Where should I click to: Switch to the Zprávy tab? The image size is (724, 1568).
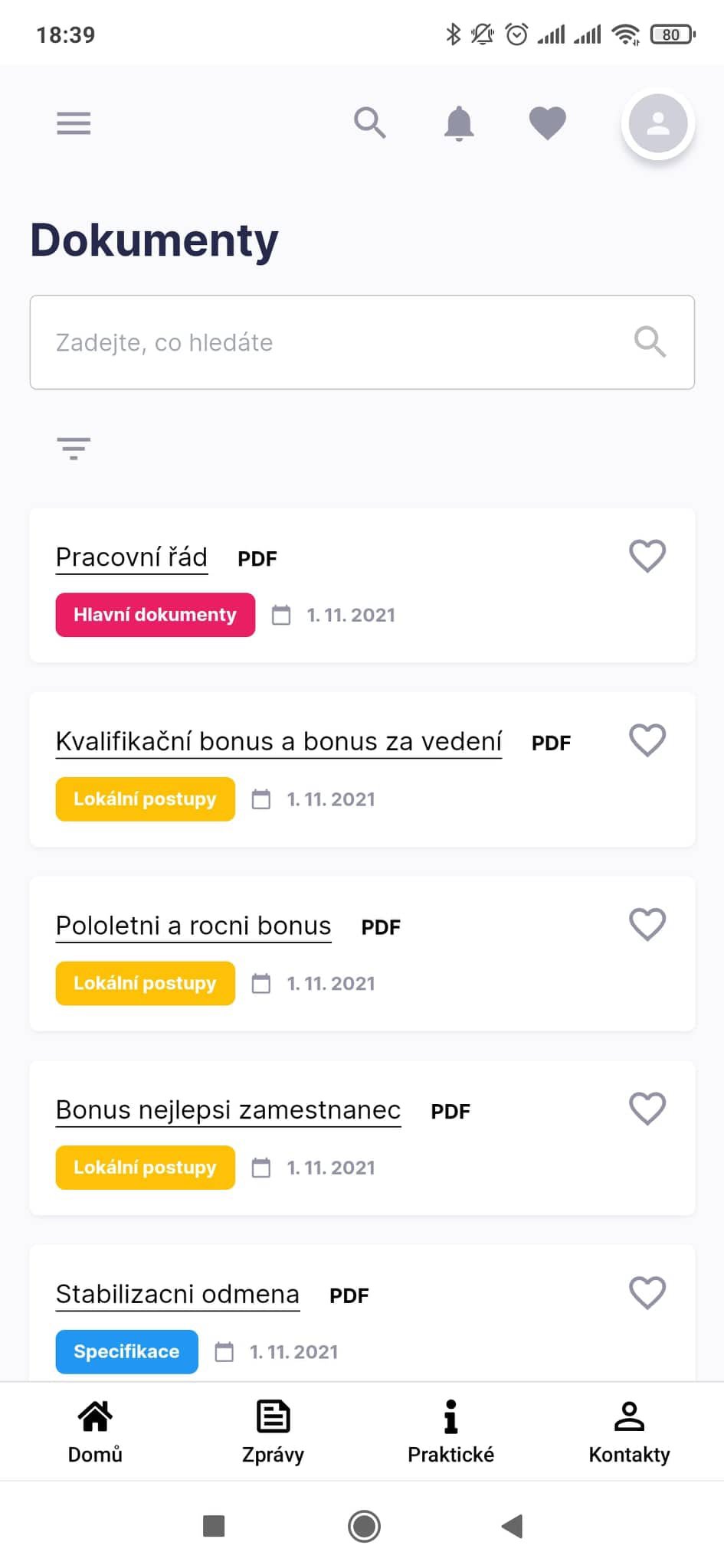point(273,1430)
